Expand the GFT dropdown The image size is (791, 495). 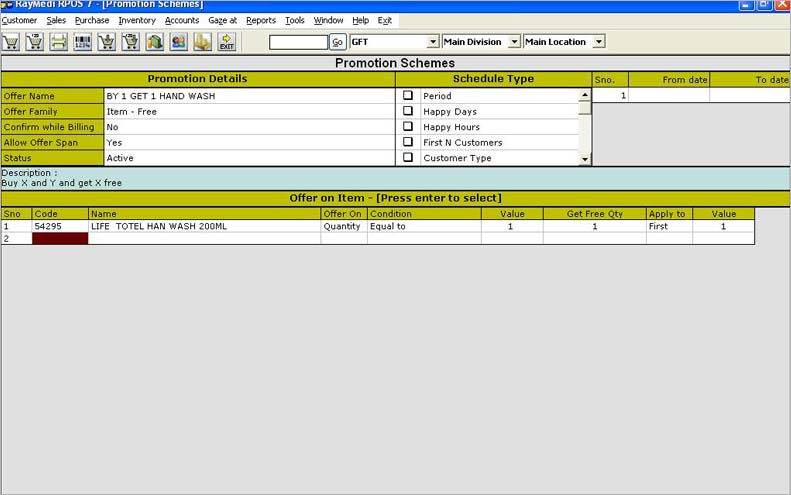[x=433, y=42]
